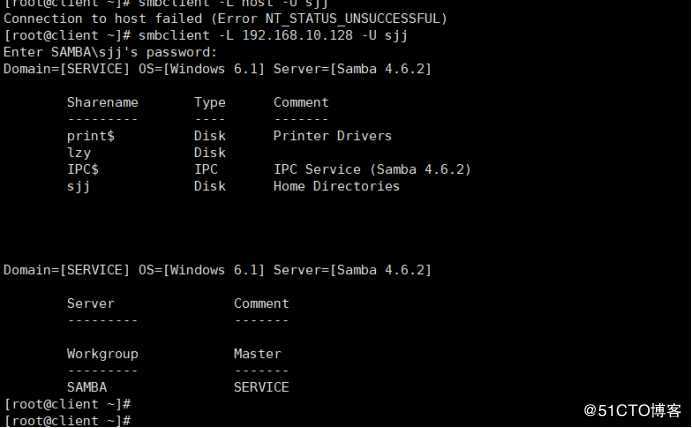
Task: Click the IPC Service (Samba 4.6.2) text
Action: click(372, 169)
